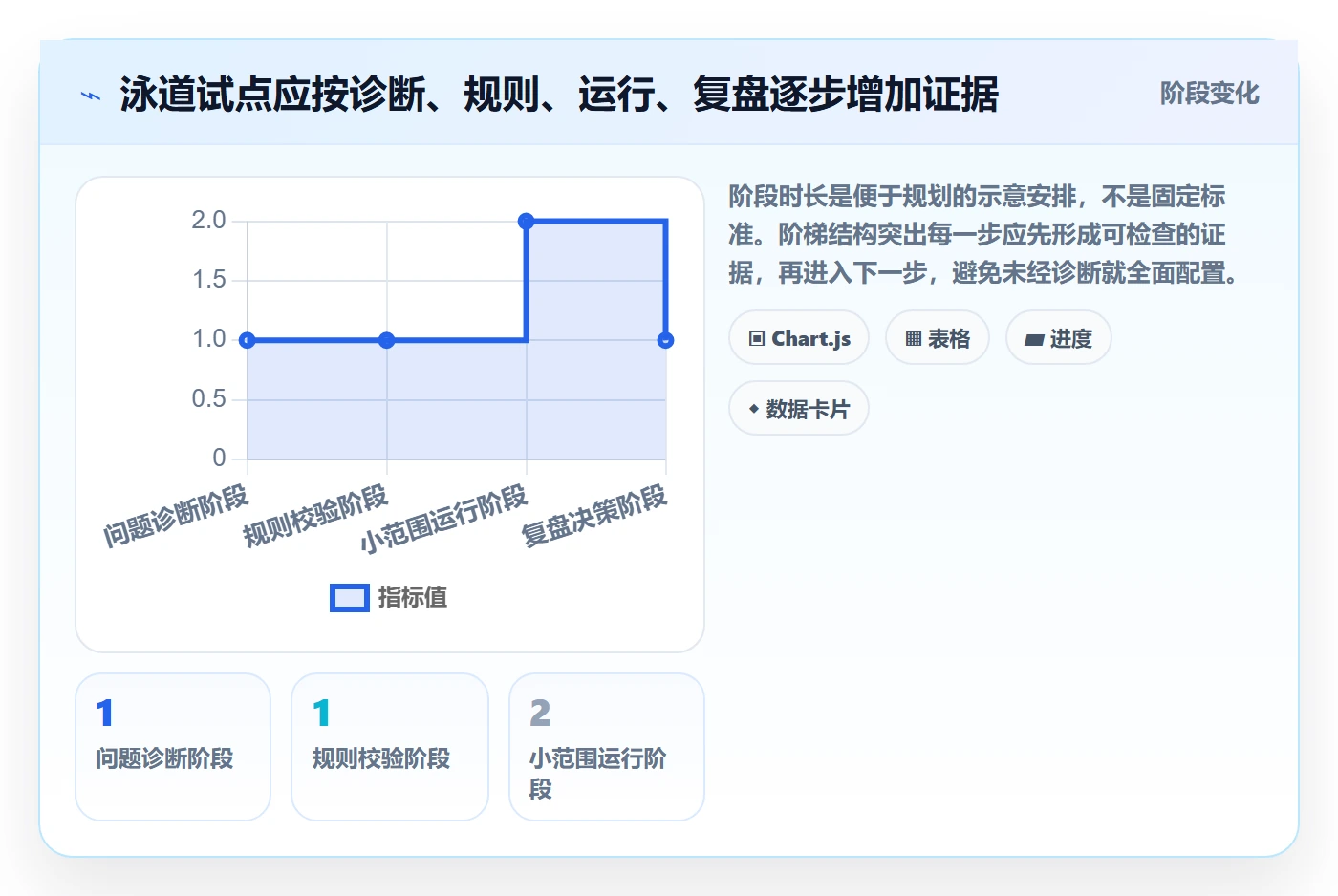The width and height of the screenshot is (1338, 896).
Task: Open the 规则校验阶段 data card
Action: 390,747
